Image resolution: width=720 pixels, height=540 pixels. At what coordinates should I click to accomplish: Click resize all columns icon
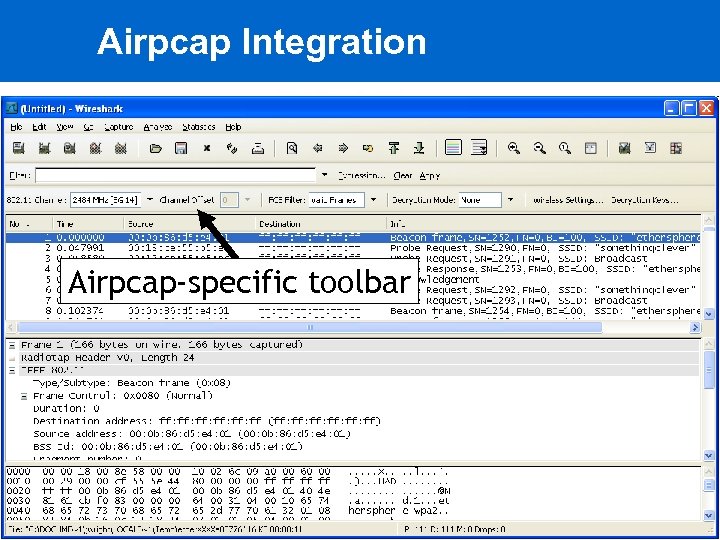click(591, 148)
